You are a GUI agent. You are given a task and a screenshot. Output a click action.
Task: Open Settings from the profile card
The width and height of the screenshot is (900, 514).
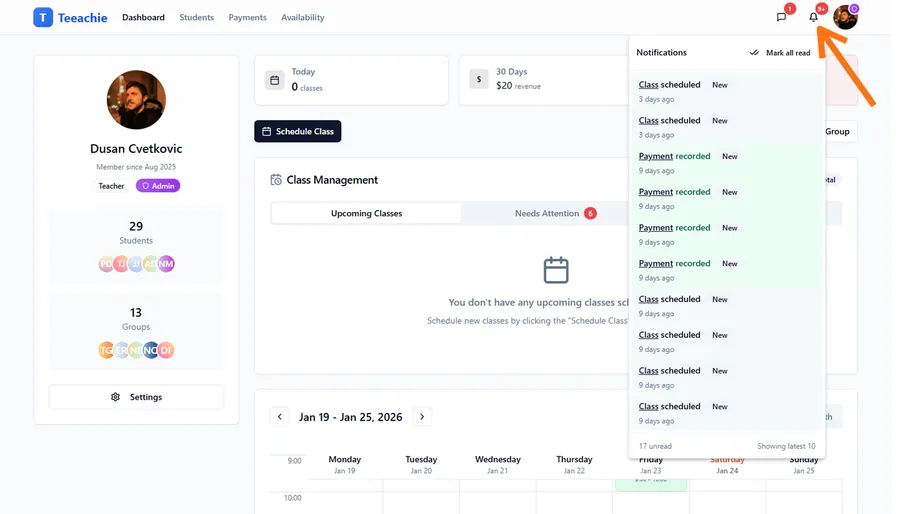tap(136, 397)
